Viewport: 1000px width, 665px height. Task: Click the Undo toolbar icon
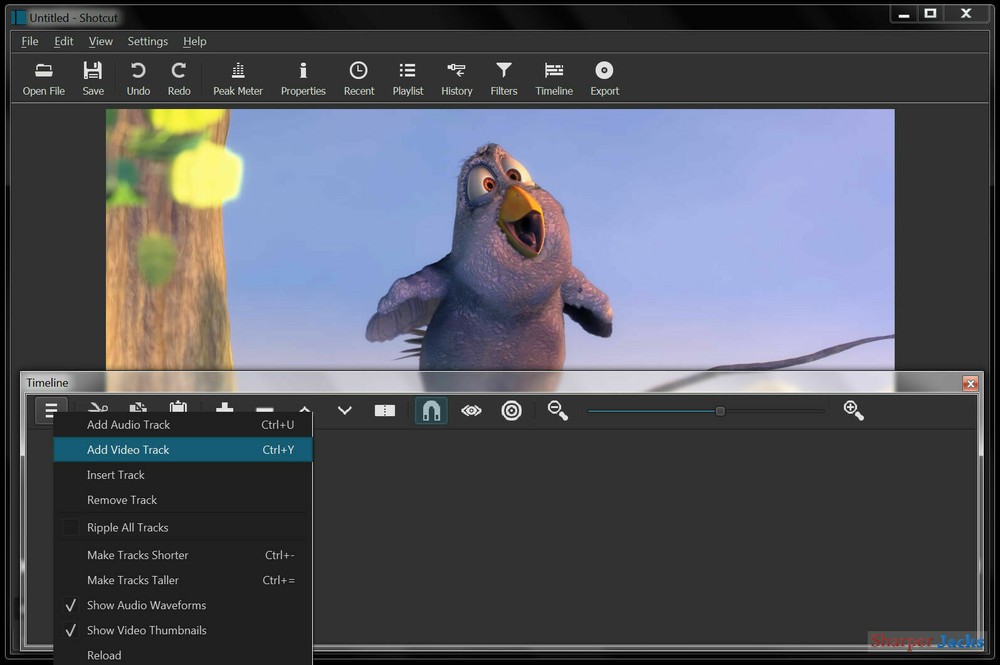pyautogui.click(x=138, y=77)
